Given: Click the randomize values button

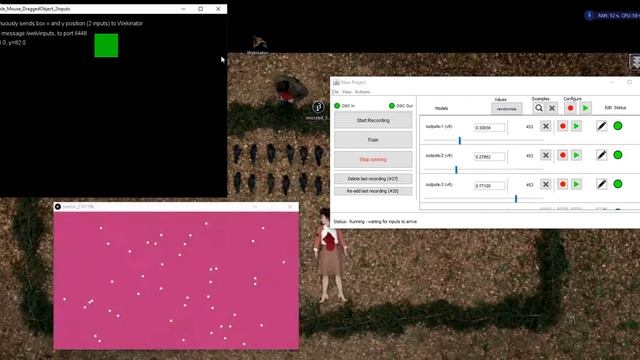Looking at the screenshot, I should (507, 109).
